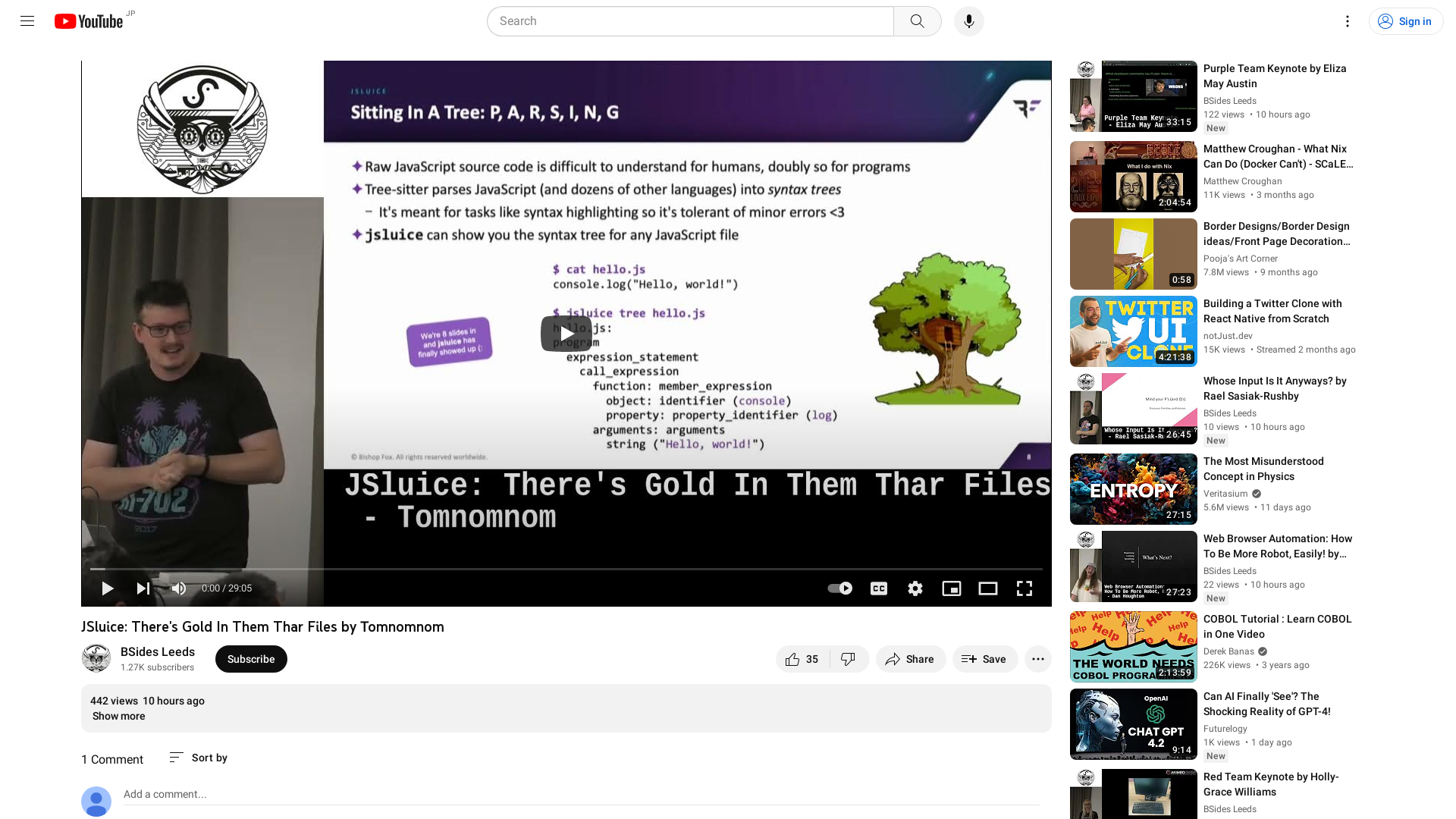Click three-dot more options menu
The width and height of the screenshot is (1456, 819).
1038,659
